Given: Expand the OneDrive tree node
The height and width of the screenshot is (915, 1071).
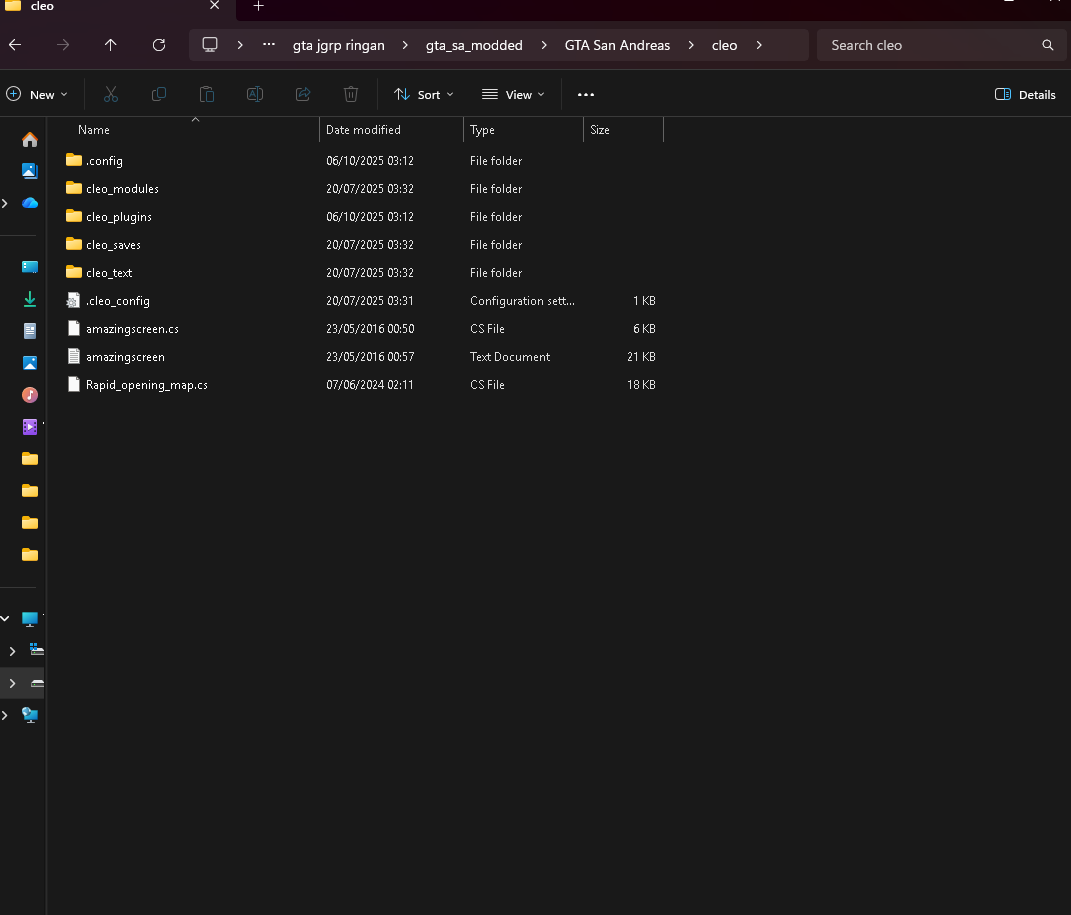Looking at the screenshot, I should point(5,203).
